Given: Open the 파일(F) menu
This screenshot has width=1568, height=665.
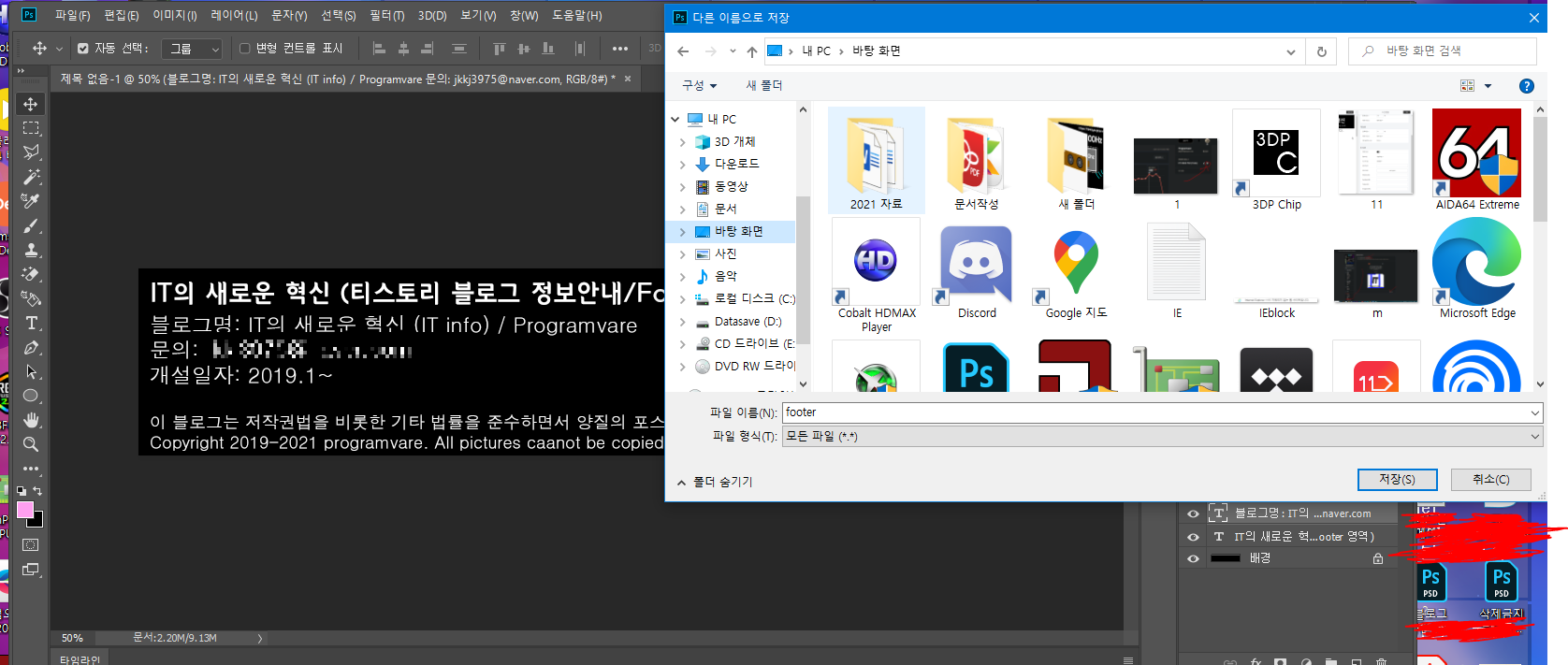Looking at the screenshot, I should pos(72,16).
